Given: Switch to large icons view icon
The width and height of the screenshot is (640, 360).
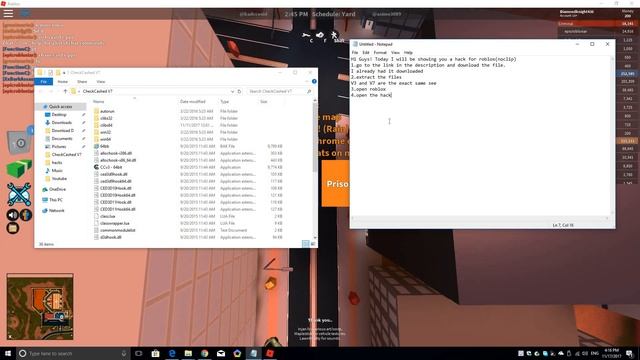Looking at the screenshot, I should click(x=313, y=244).
